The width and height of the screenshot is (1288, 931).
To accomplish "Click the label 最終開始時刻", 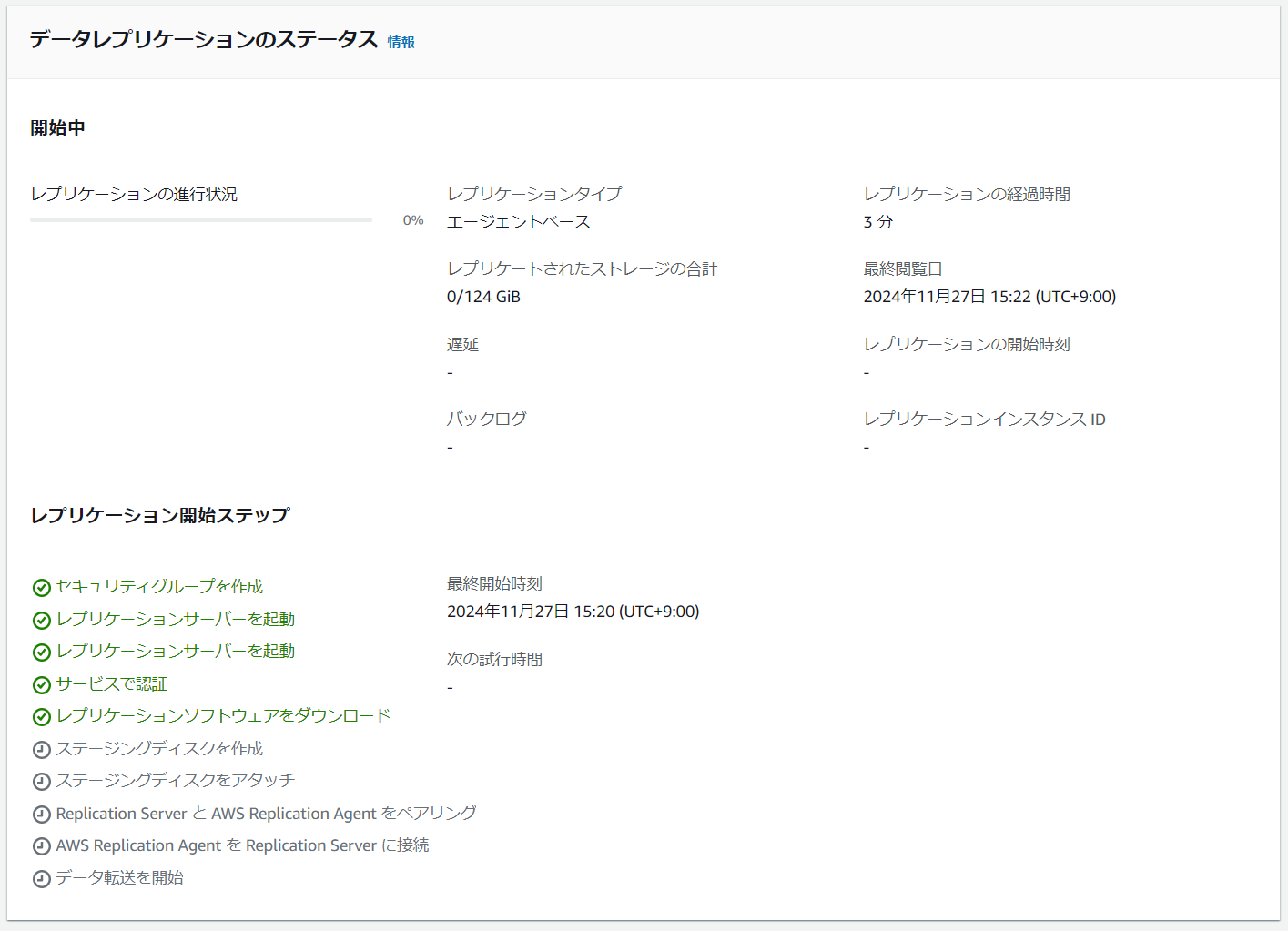I will point(494,583).
